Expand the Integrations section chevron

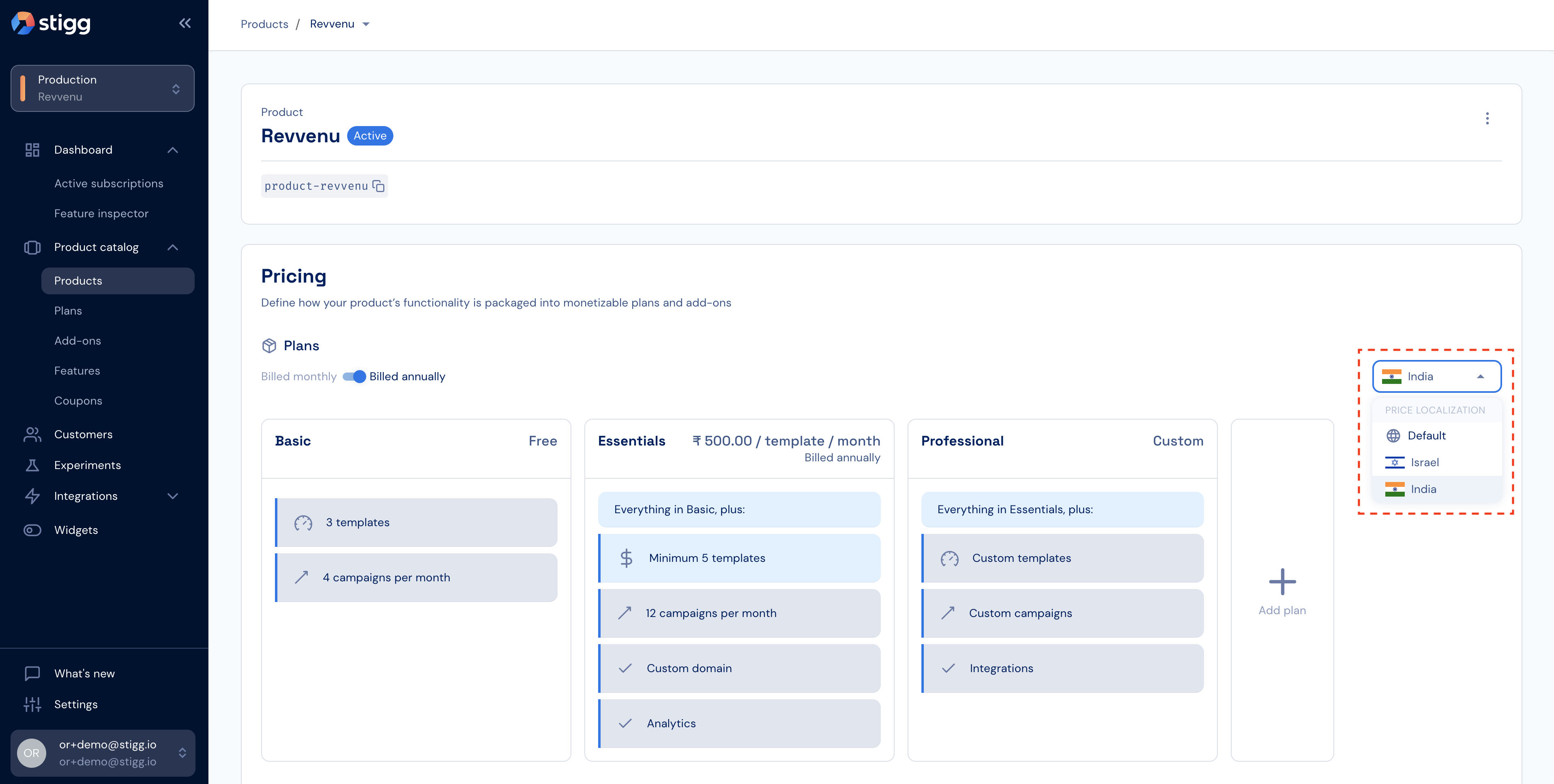tap(172, 496)
